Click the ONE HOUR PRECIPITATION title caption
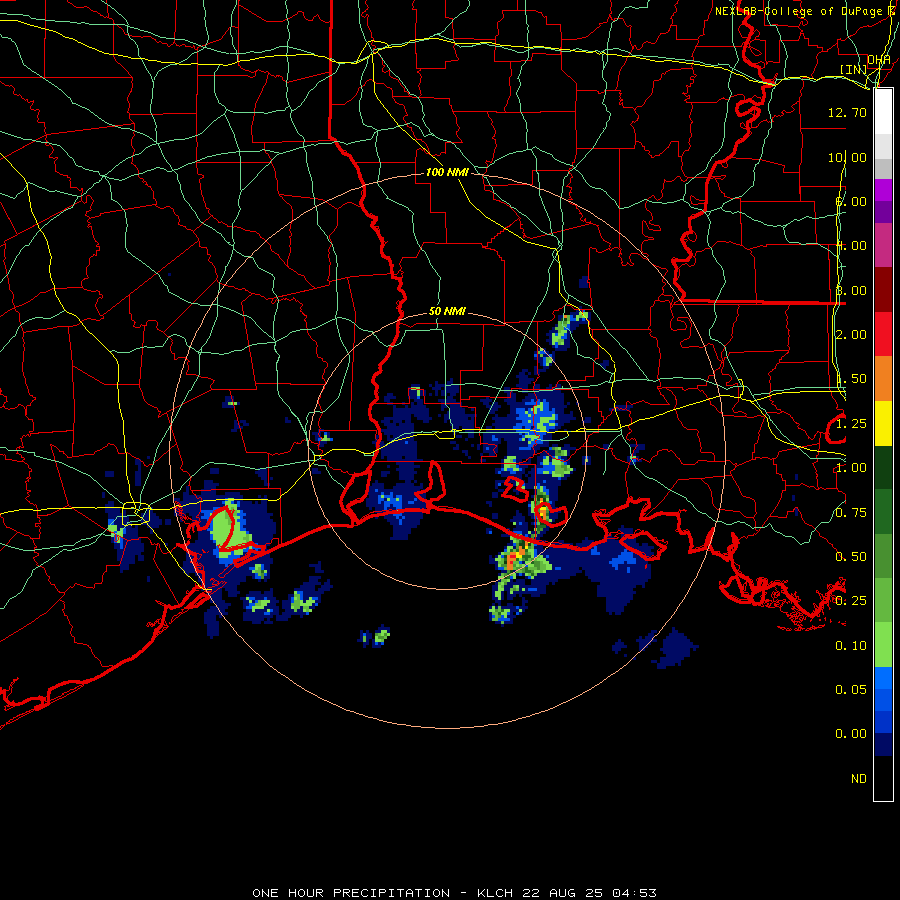This screenshot has height=900, width=900. (454, 893)
